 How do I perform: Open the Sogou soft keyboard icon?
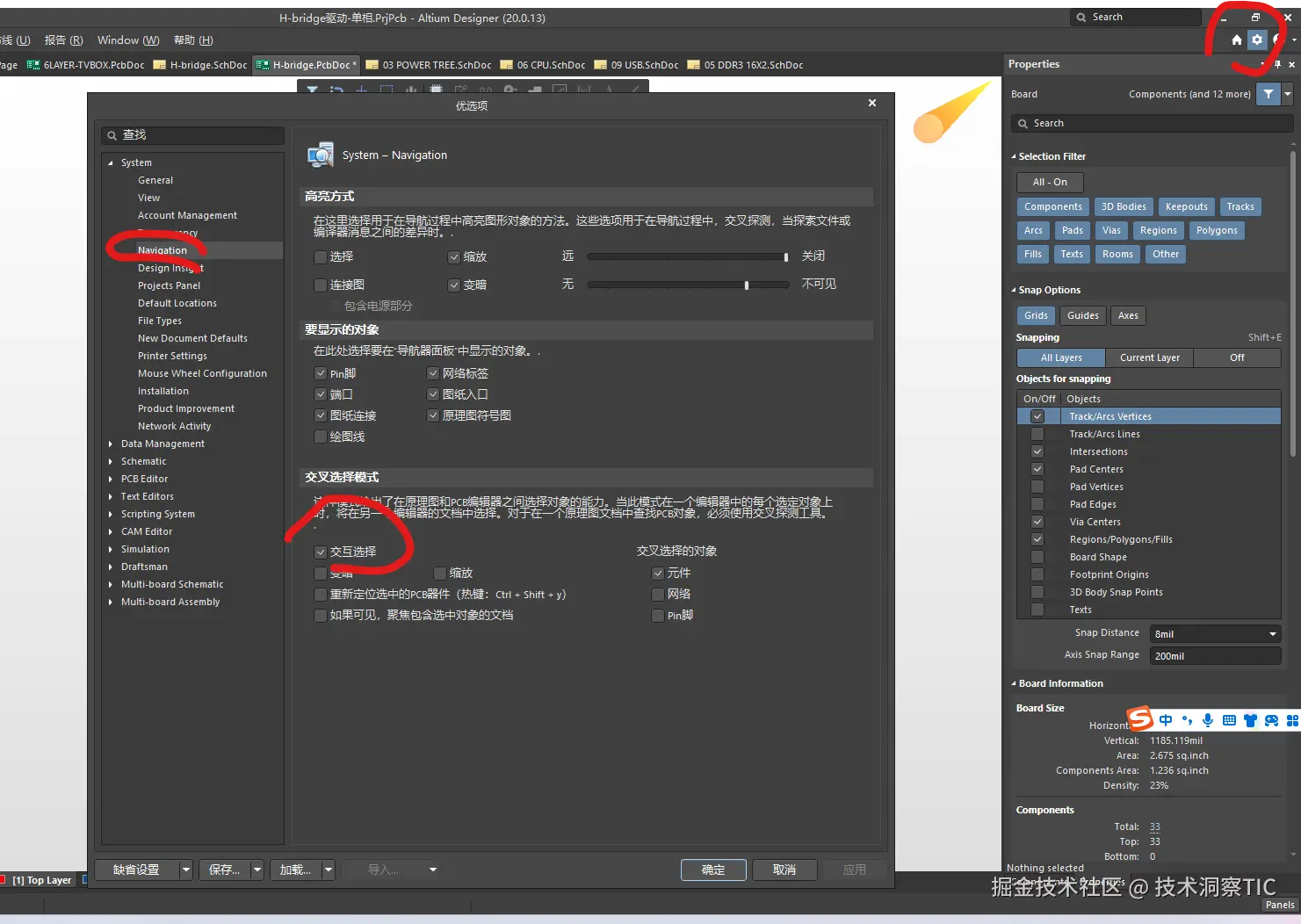pos(1229,720)
